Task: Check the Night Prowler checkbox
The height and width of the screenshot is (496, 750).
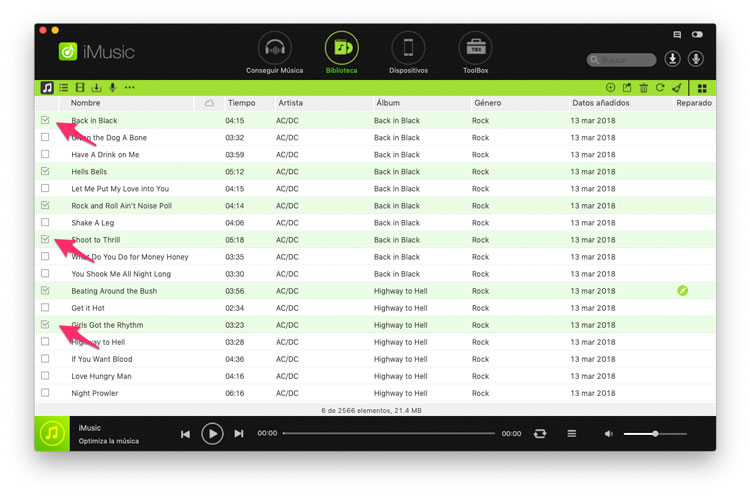Action: [x=45, y=393]
